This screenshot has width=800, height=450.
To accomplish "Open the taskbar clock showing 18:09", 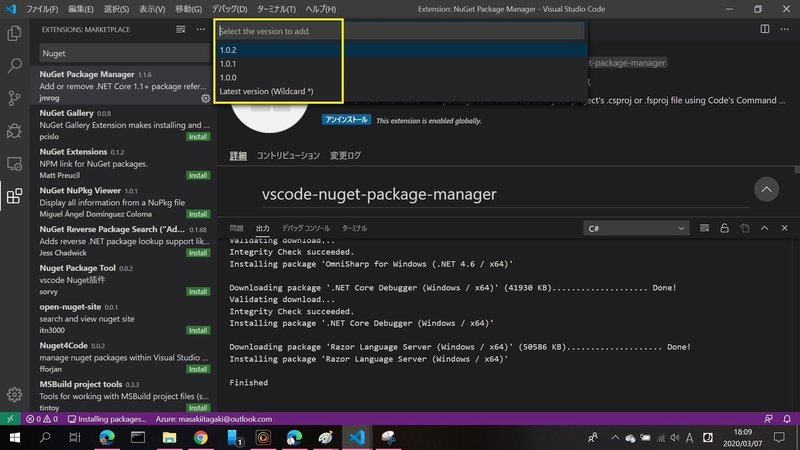I will point(743,438).
